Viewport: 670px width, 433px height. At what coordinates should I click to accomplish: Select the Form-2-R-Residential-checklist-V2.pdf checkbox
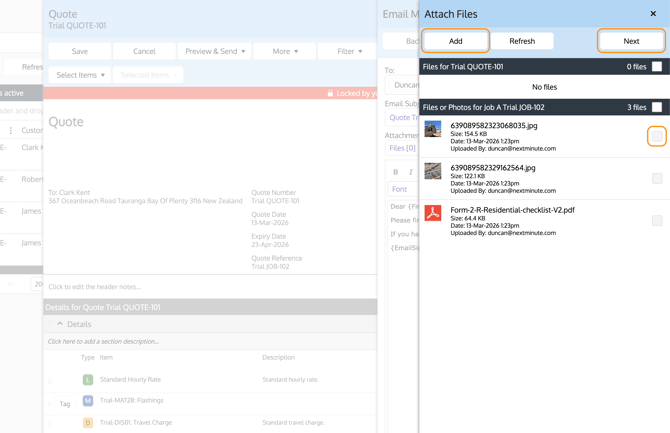click(x=656, y=220)
